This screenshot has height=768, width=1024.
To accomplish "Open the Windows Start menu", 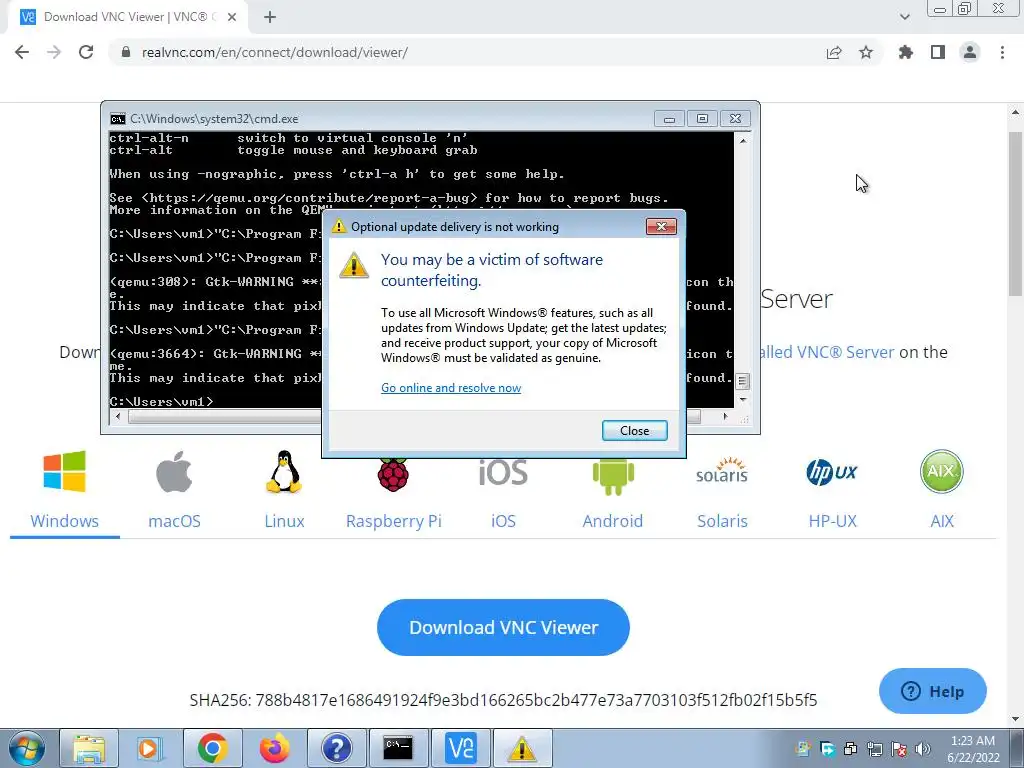I will tap(27, 748).
